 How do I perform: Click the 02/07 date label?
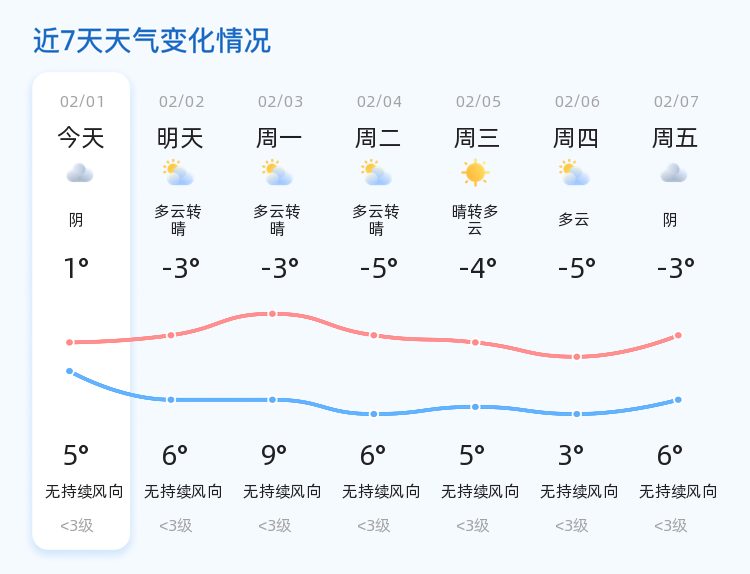[676, 101]
